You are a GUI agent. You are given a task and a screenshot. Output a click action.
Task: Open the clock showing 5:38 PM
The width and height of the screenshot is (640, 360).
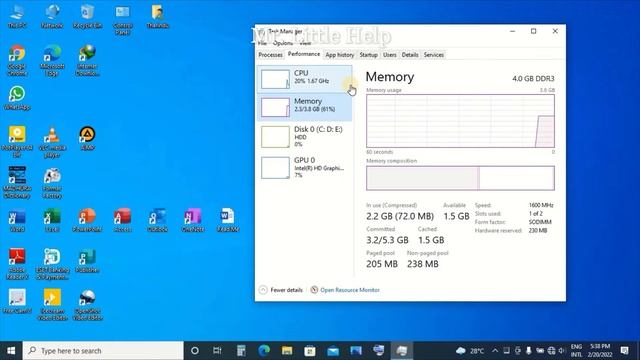click(600, 351)
